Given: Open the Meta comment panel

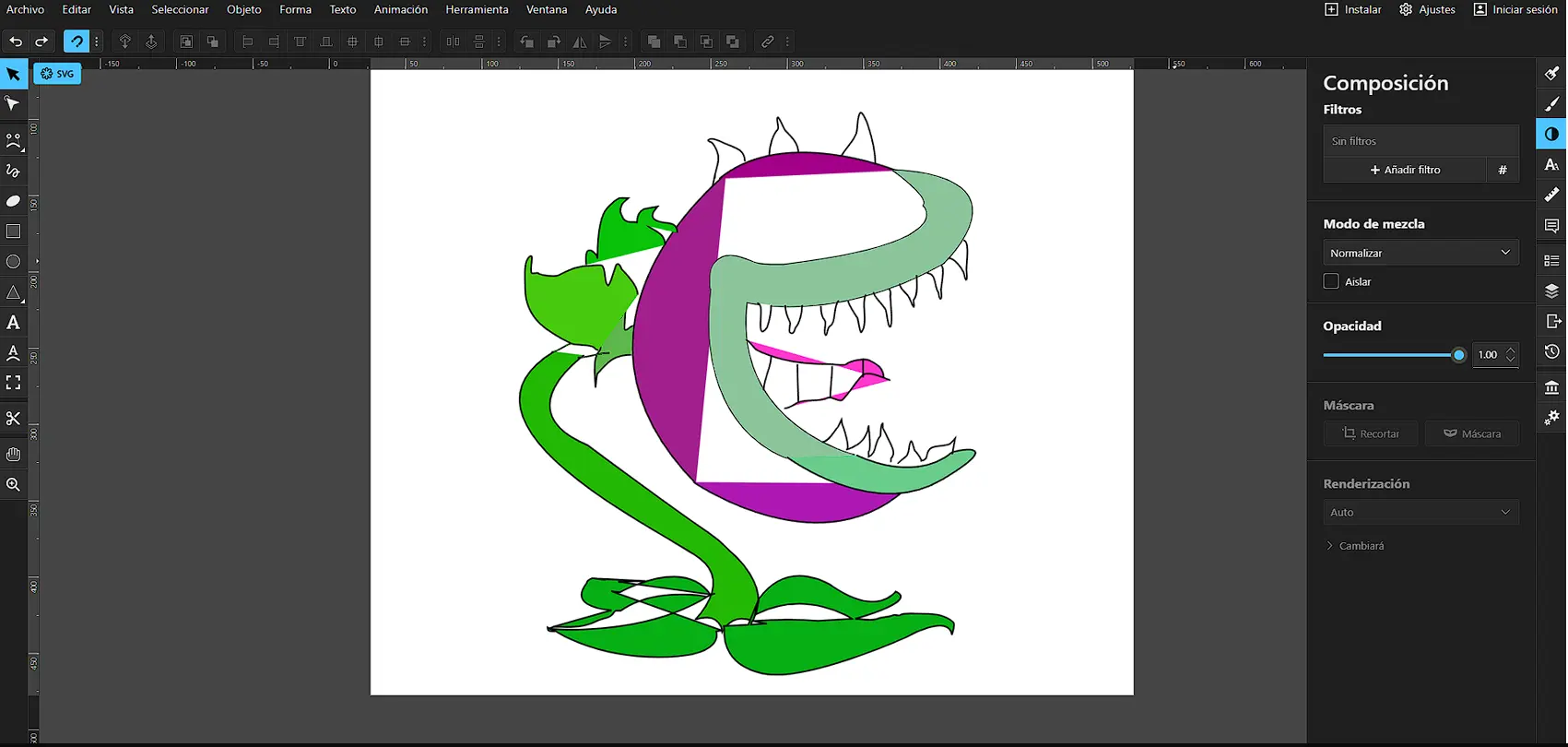Looking at the screenshot, I should [1551, 226].
